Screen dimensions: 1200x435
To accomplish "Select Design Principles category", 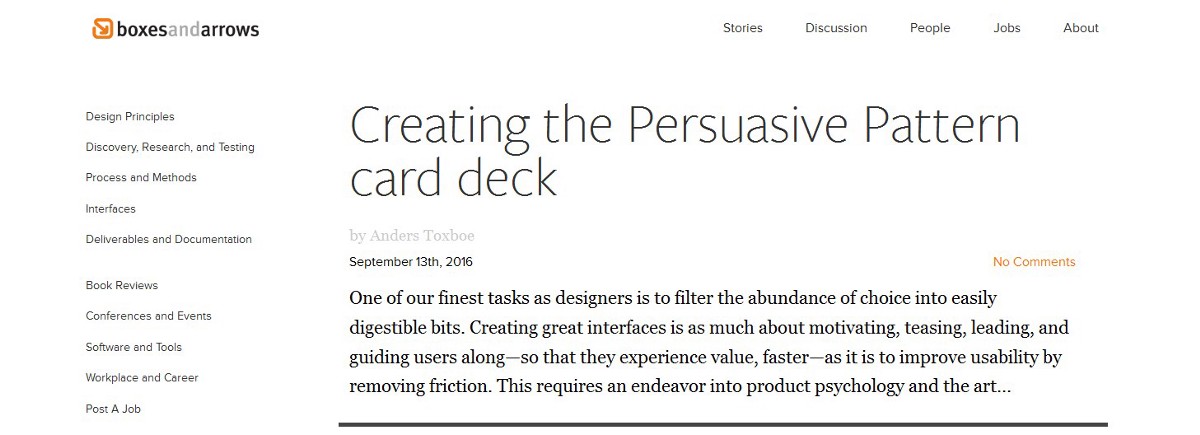I will 130,117.
